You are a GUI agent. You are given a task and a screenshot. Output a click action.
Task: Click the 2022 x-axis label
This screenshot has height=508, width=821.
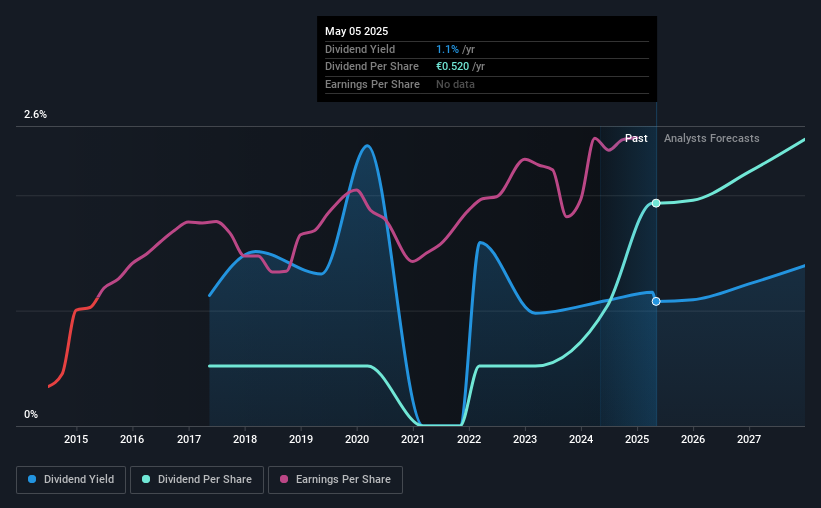pyautogui.click(x=469, y=439)
